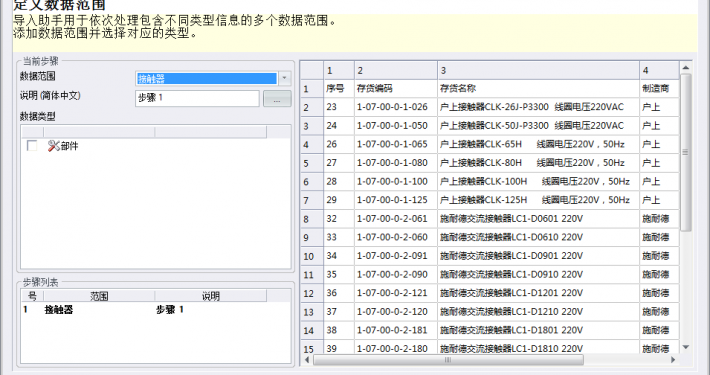Click the CLK-100H product name cell
The image size is (710, 375).
(x=539, y=181)
